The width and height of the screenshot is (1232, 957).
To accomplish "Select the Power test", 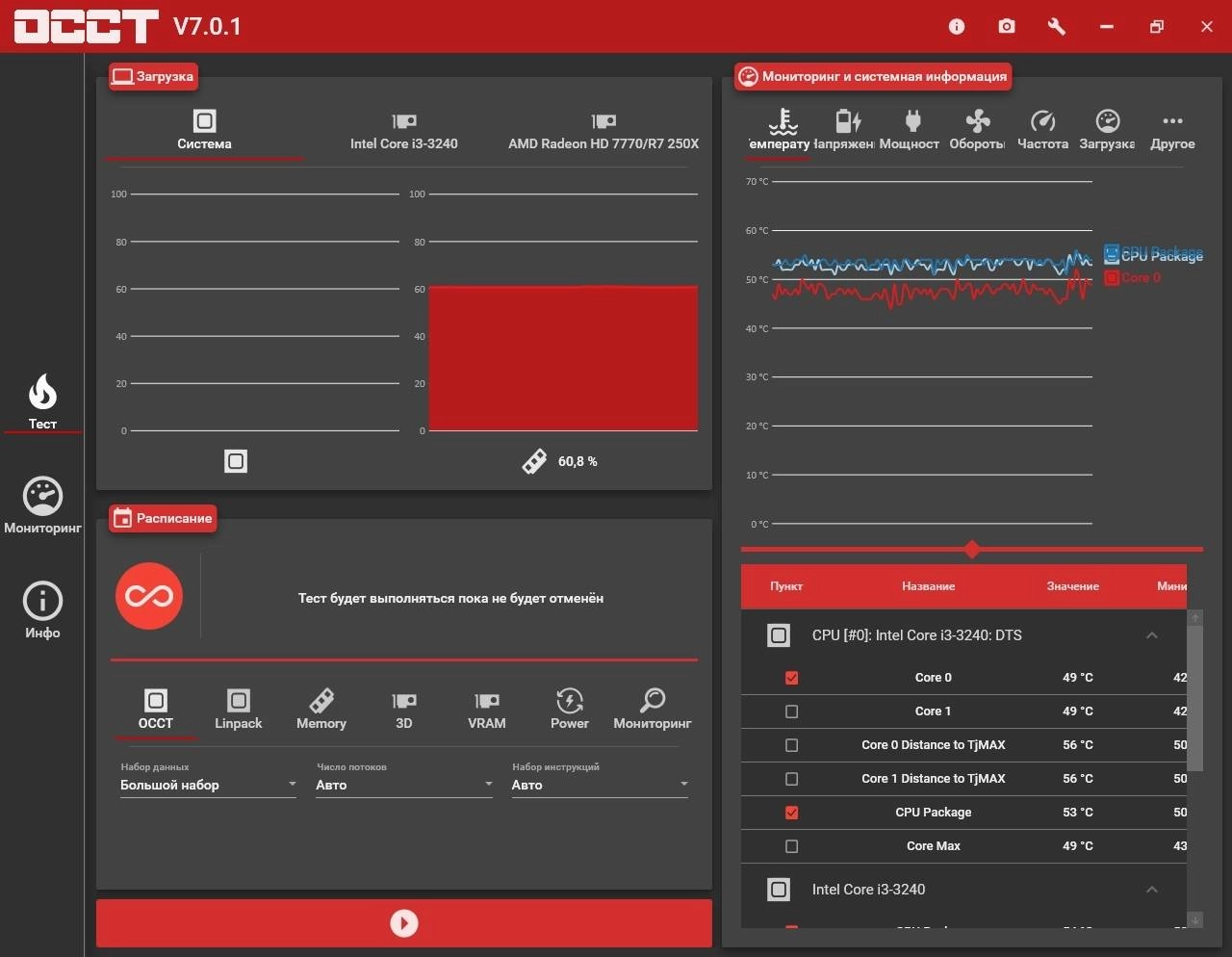I will (x=570, y=710).
